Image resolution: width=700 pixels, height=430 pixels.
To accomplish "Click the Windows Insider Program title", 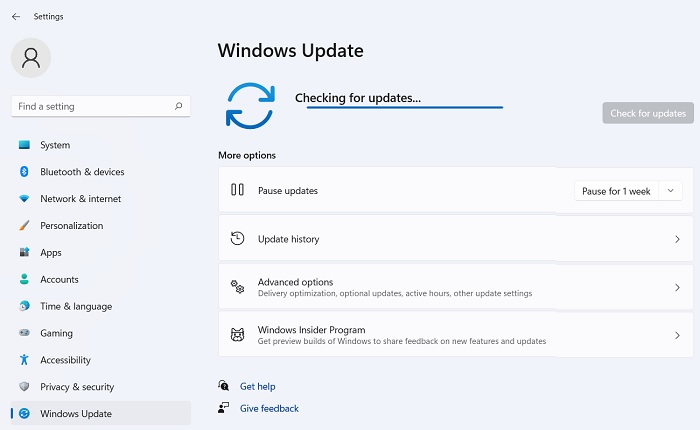I will click(312, 330).
